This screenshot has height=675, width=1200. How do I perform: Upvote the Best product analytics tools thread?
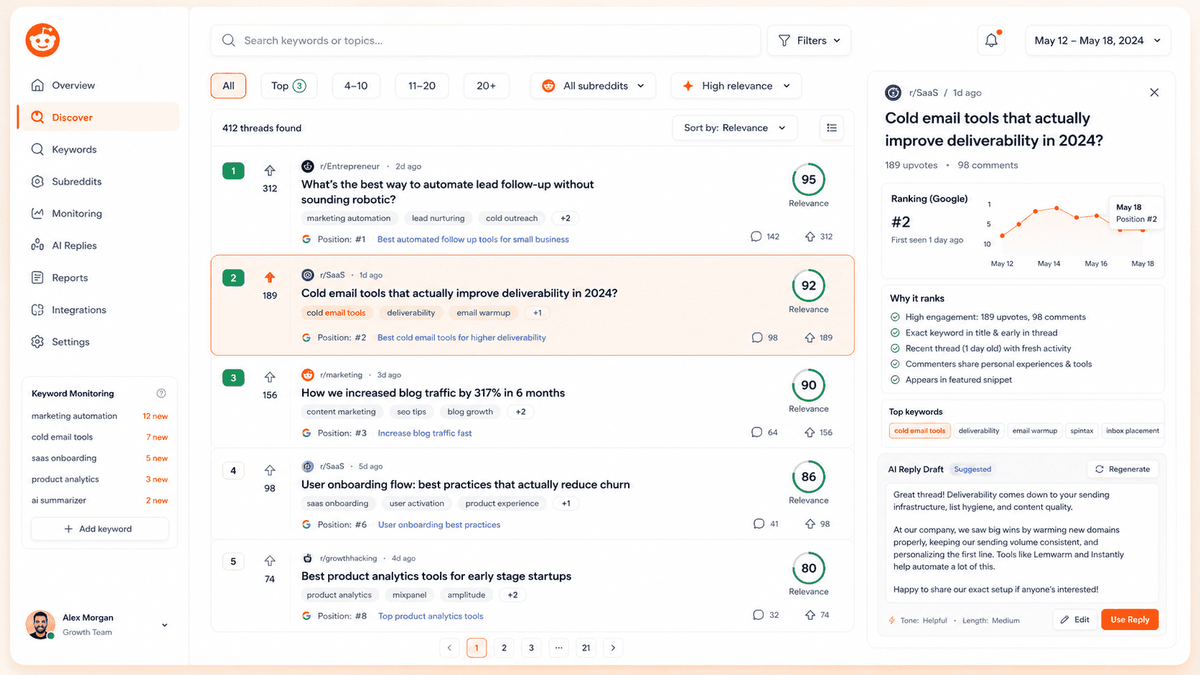point(270,562)
